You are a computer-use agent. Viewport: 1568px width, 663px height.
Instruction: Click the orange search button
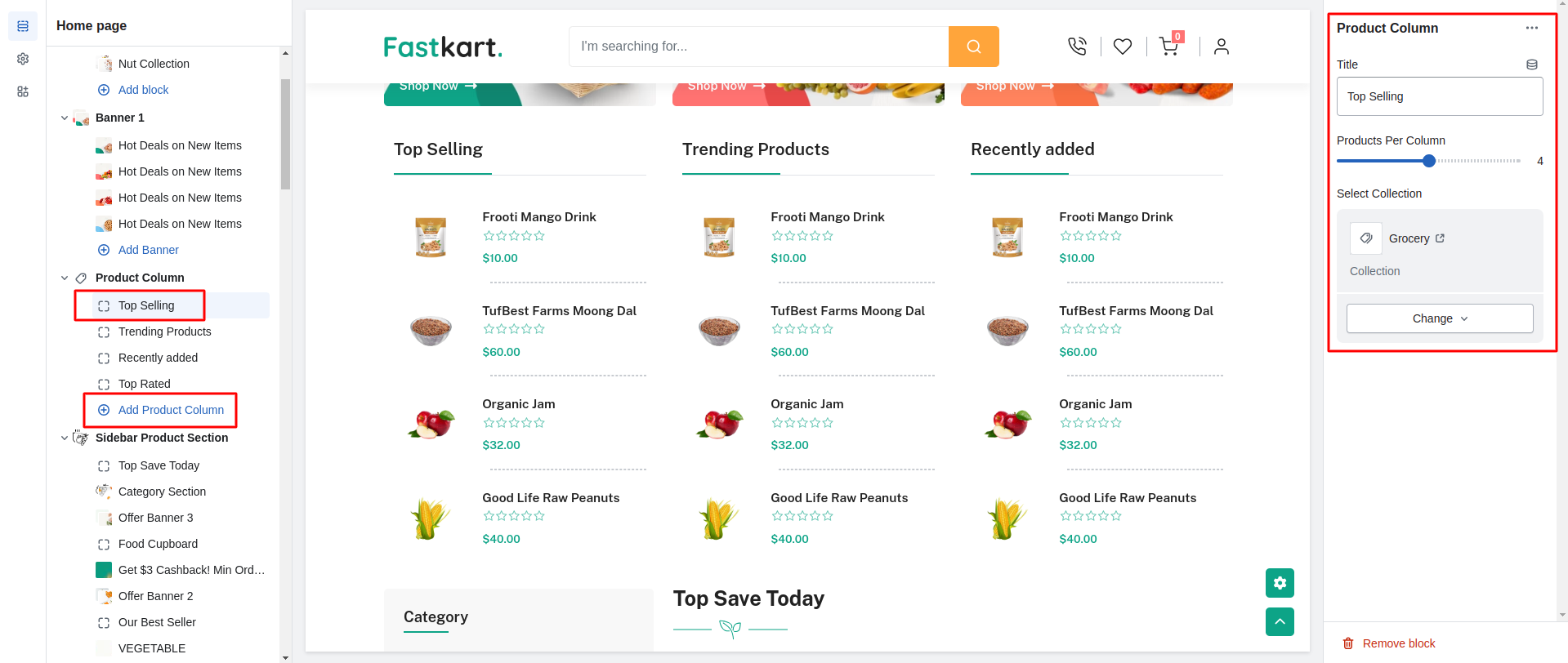click(973, 47)
